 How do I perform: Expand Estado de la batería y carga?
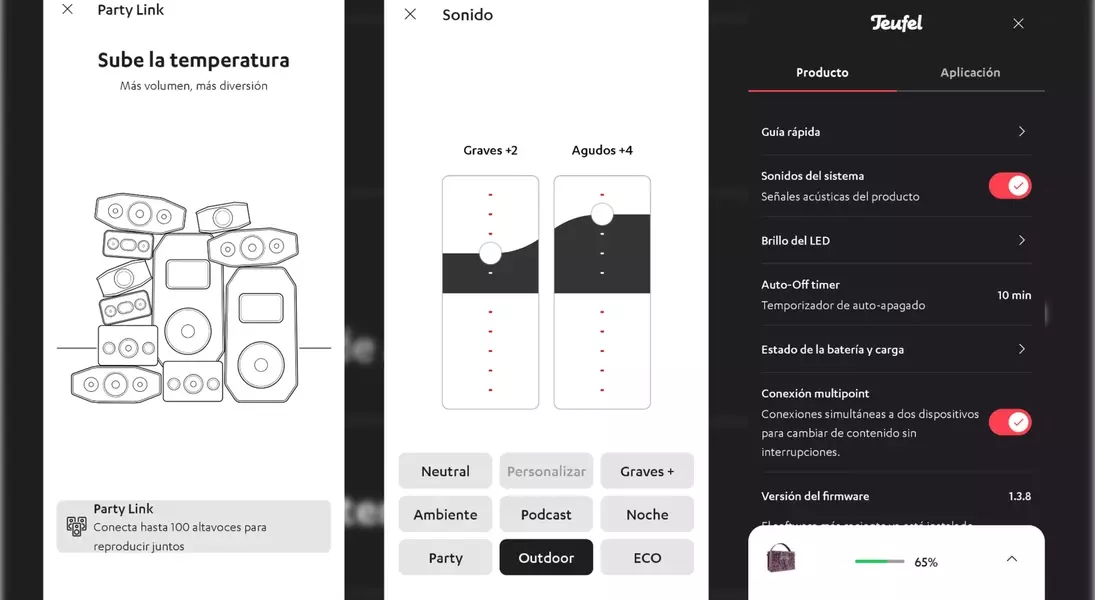click(1021, 350)
